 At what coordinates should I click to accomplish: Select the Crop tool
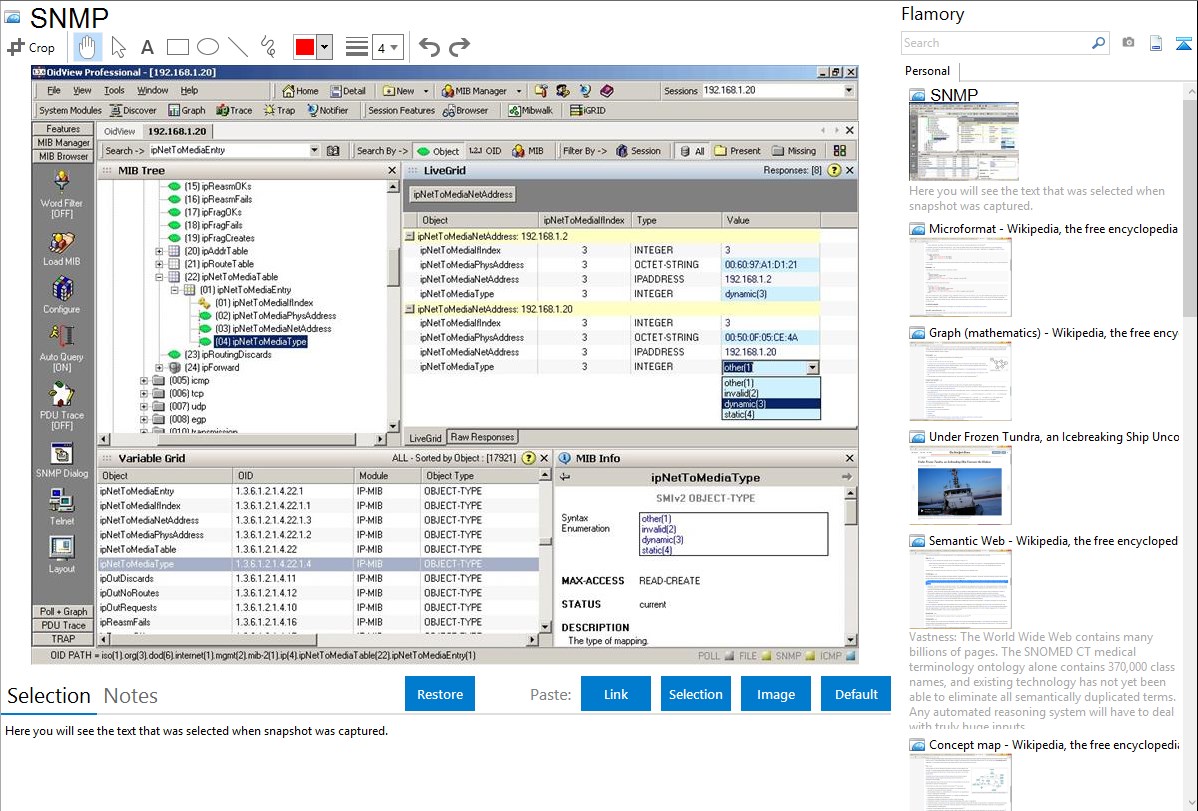tap(31, 47)
